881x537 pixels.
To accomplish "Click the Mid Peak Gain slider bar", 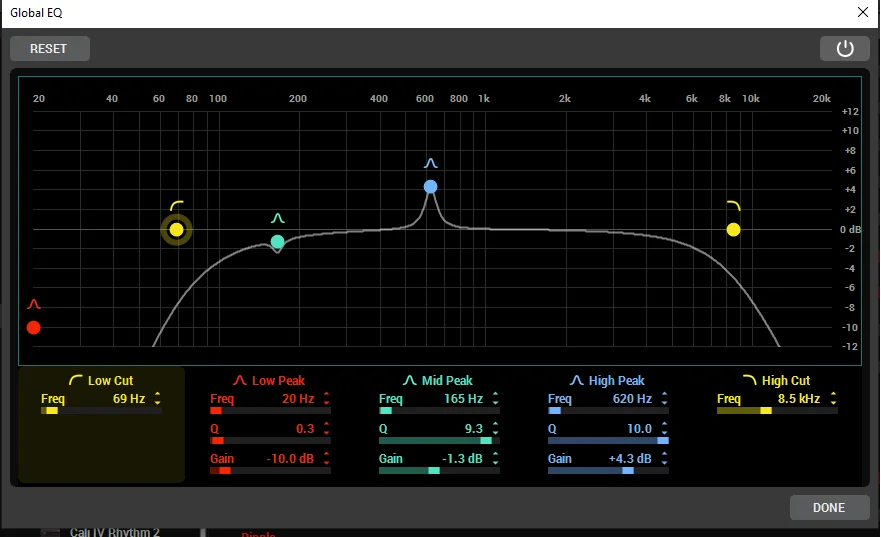I will point(439,471).
